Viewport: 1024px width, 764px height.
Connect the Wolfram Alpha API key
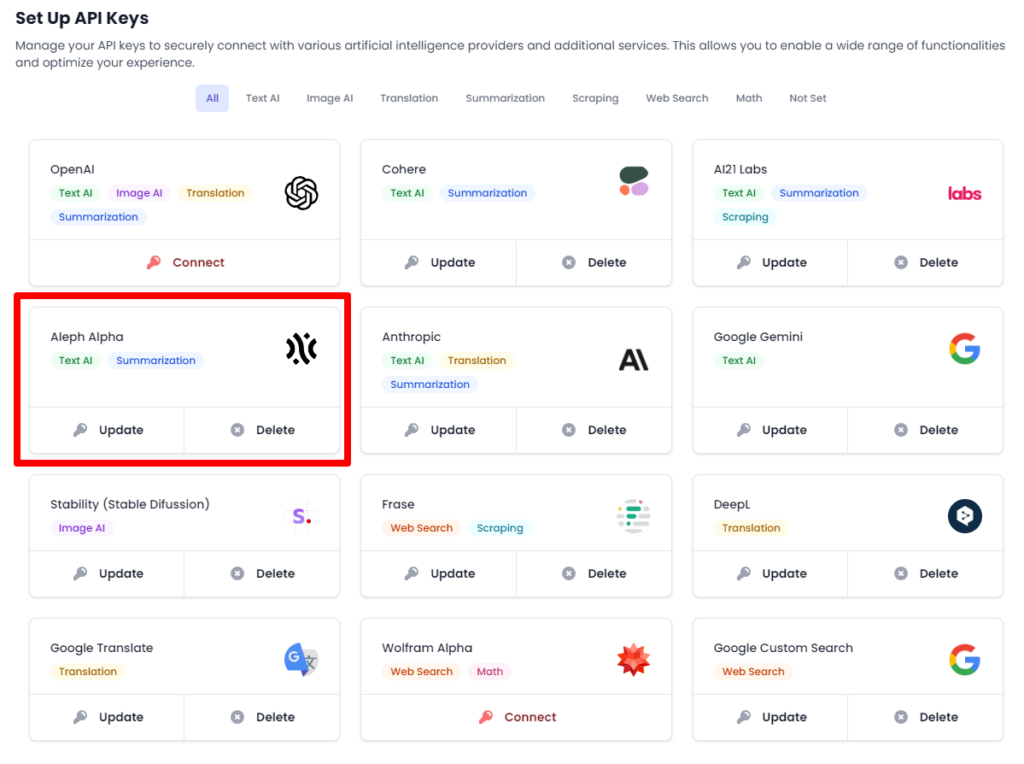(x=516, y=717)
